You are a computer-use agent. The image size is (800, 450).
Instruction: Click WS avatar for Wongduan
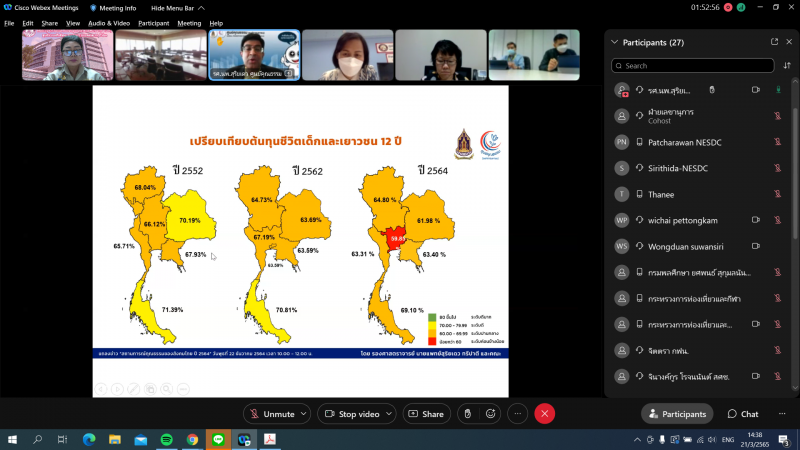click(x=621, y=246)
